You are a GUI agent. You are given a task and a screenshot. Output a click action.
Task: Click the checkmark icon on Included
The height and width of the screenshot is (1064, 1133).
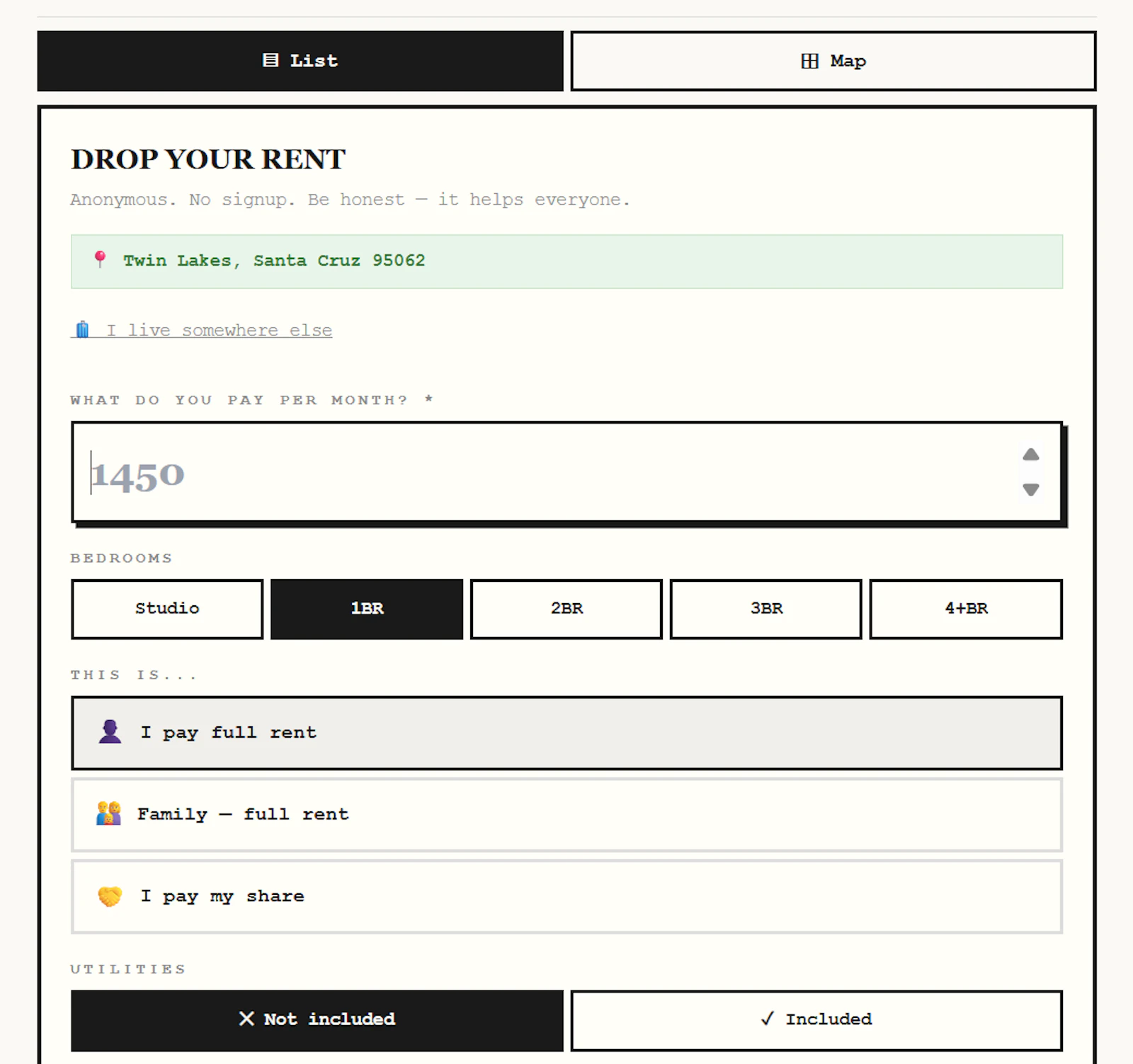(x=767, y=1019)
